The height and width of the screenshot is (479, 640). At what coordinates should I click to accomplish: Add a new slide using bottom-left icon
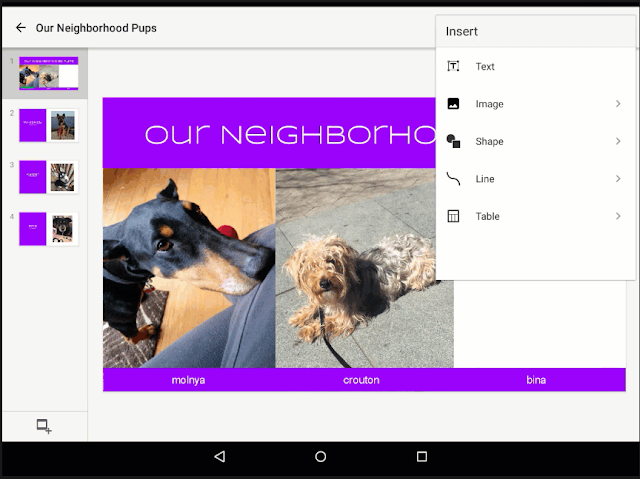[44, 426]
